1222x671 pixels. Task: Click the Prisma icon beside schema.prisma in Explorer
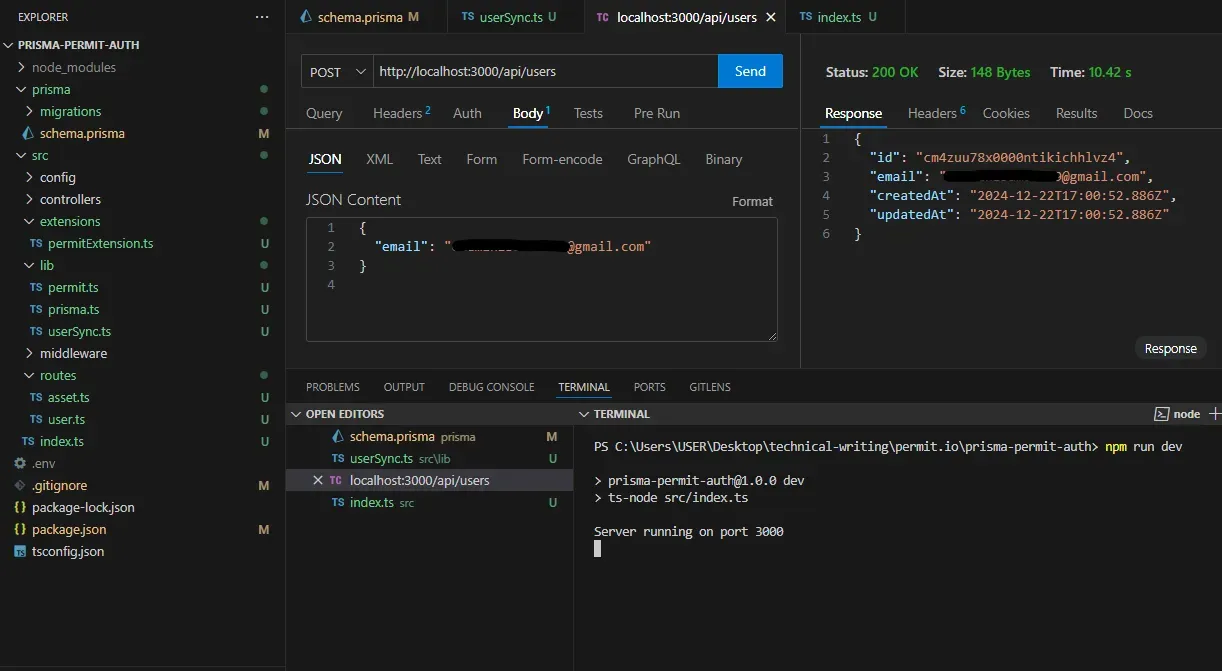pyautogui.click(x=28, y=133)
